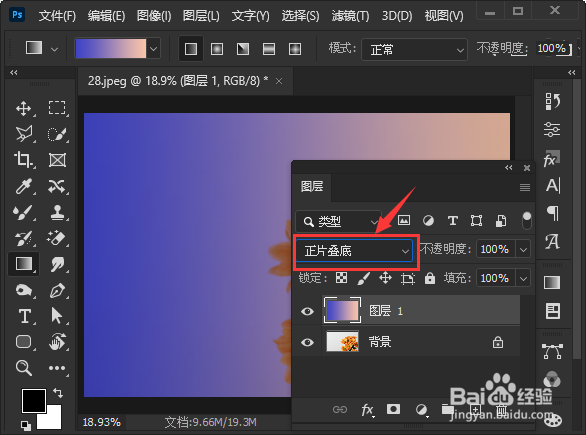The image size is (586, 435).
Task: Open the 模式 正常 dropdown
Action: click(x=414, y=49)
